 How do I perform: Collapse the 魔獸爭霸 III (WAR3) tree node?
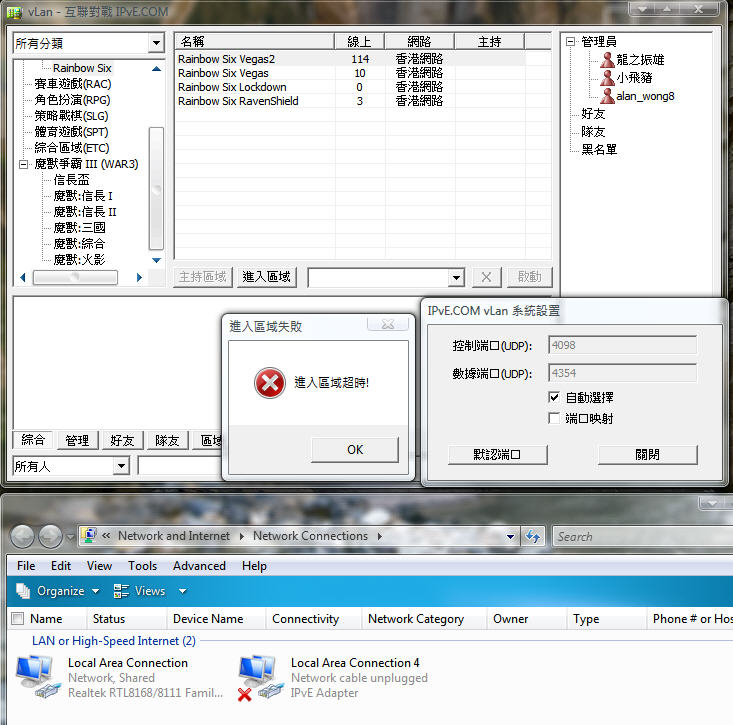(x=23, y=164)
